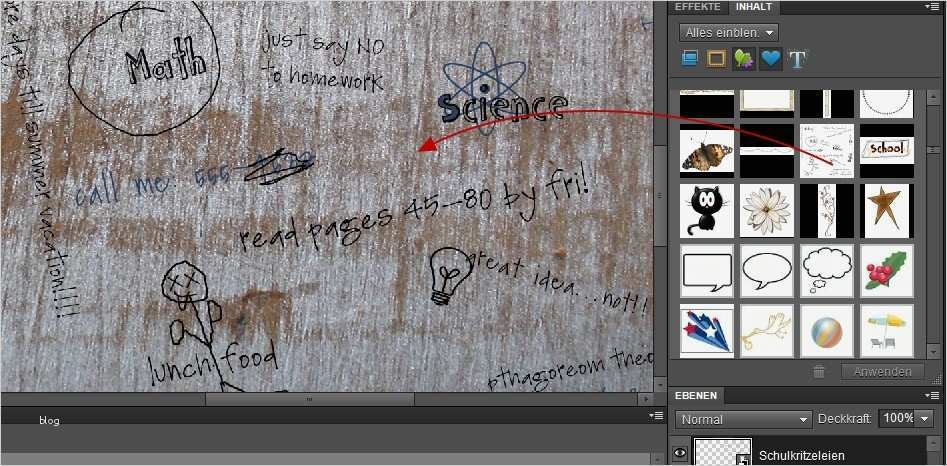Select the school doodles thumbnail
Screen dimensions: 947x466
[827, 151]
